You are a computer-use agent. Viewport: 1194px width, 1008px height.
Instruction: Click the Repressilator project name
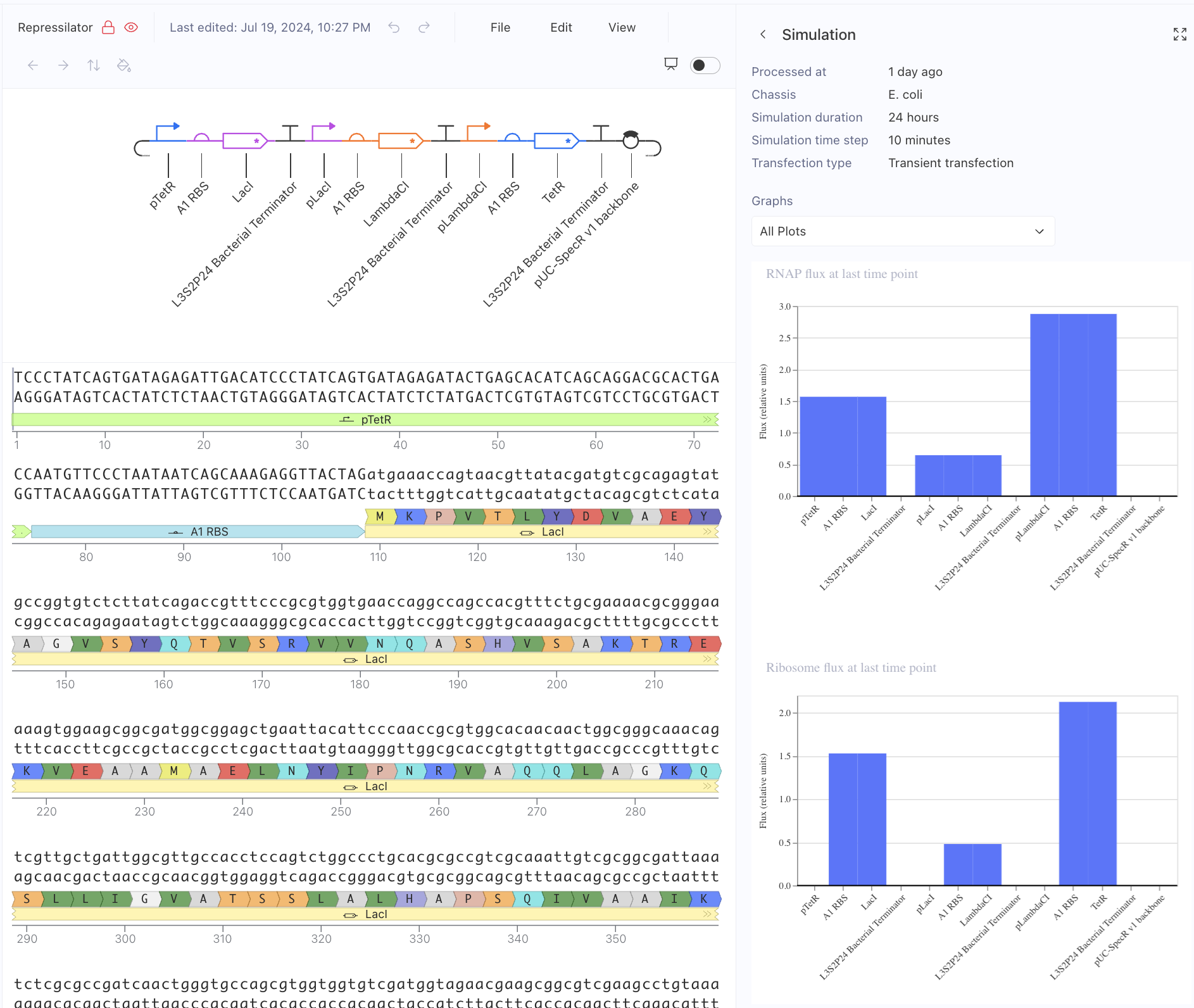(x=55, y=27)
